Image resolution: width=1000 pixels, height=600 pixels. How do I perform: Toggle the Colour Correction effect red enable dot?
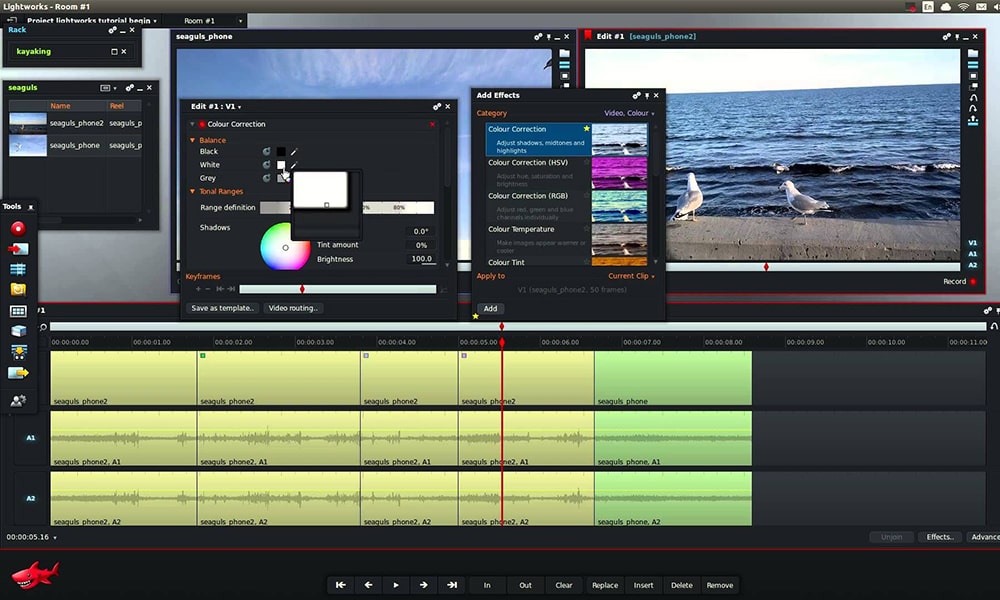point(202,124)
